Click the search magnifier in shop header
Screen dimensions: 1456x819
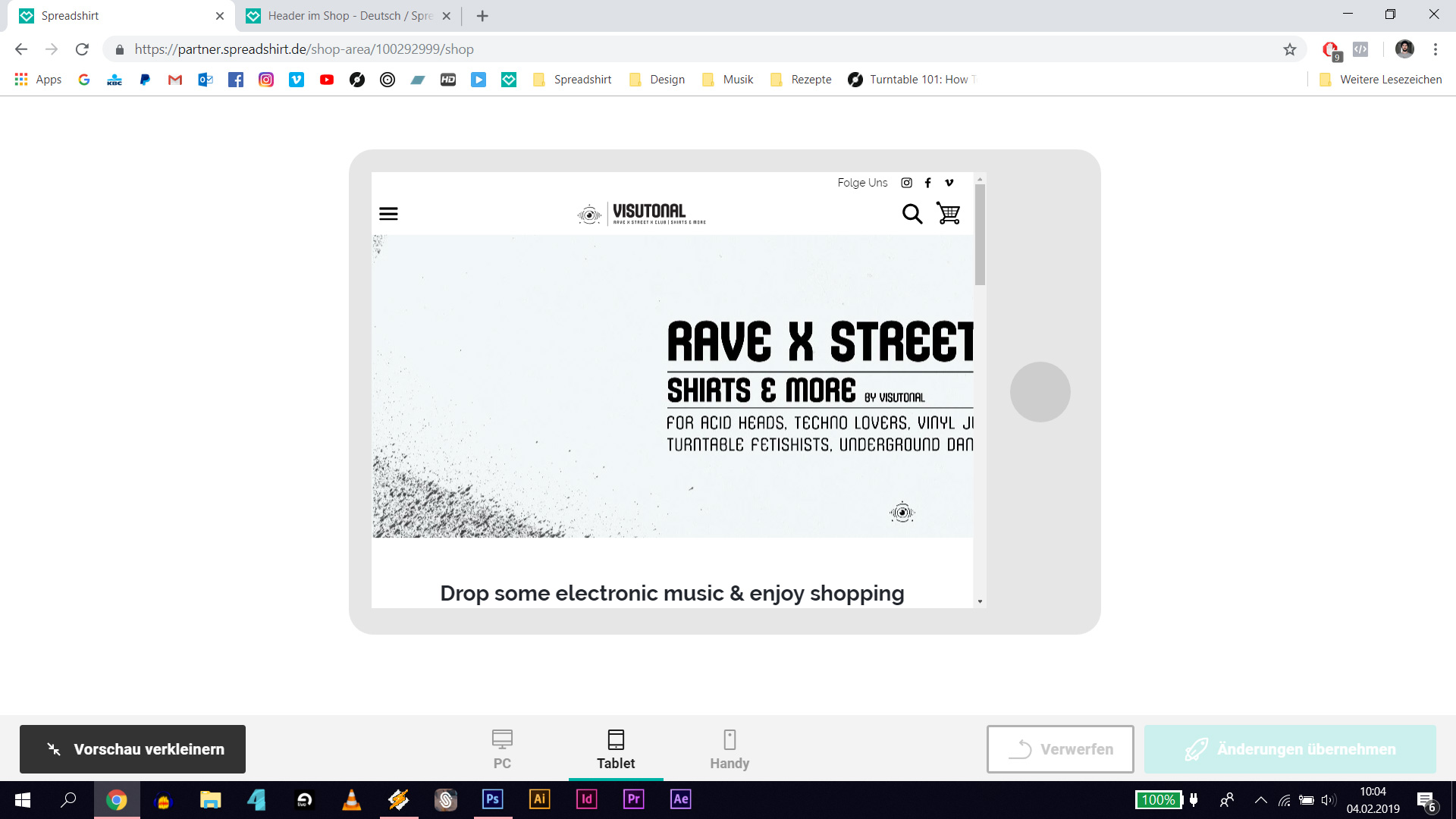click(912, 214)
